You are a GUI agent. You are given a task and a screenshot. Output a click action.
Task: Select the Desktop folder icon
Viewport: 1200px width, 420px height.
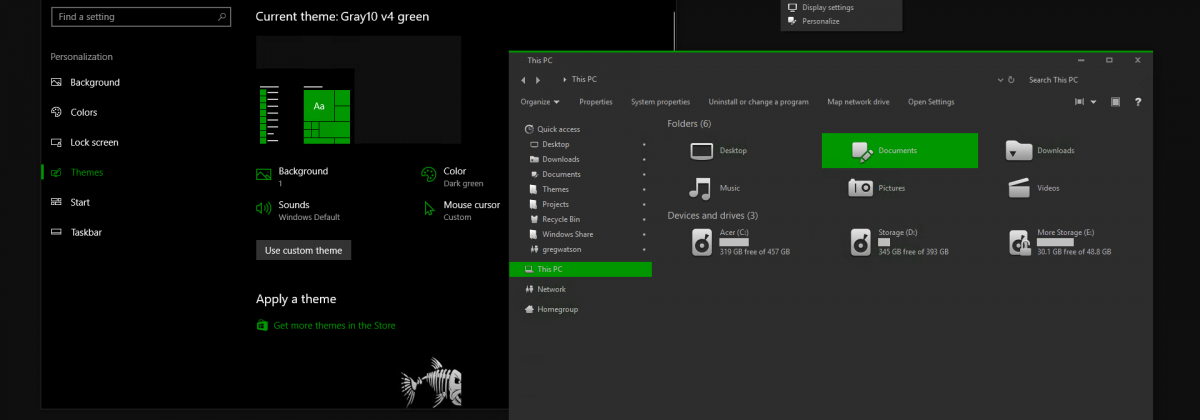click(x=702, y=151)
